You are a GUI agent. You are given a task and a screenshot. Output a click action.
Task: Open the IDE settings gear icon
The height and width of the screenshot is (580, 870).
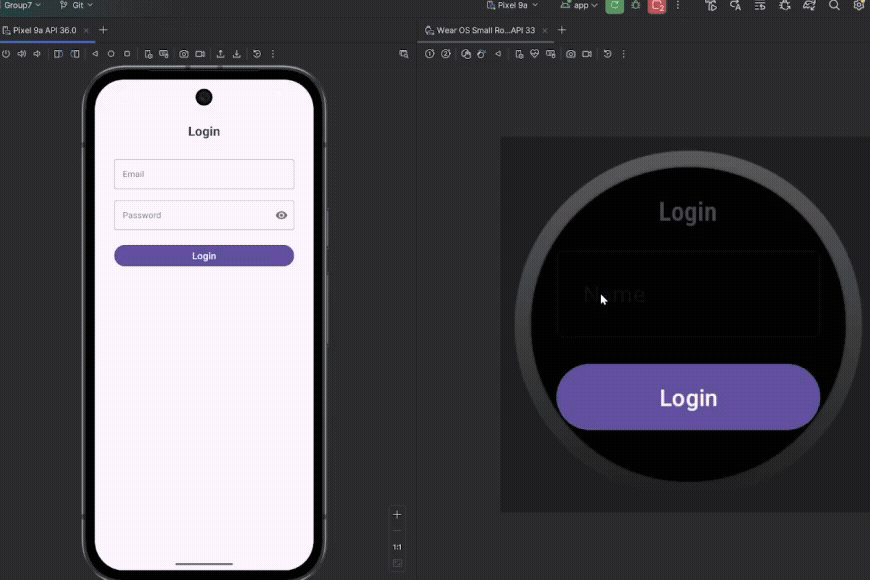pos(858,6)
